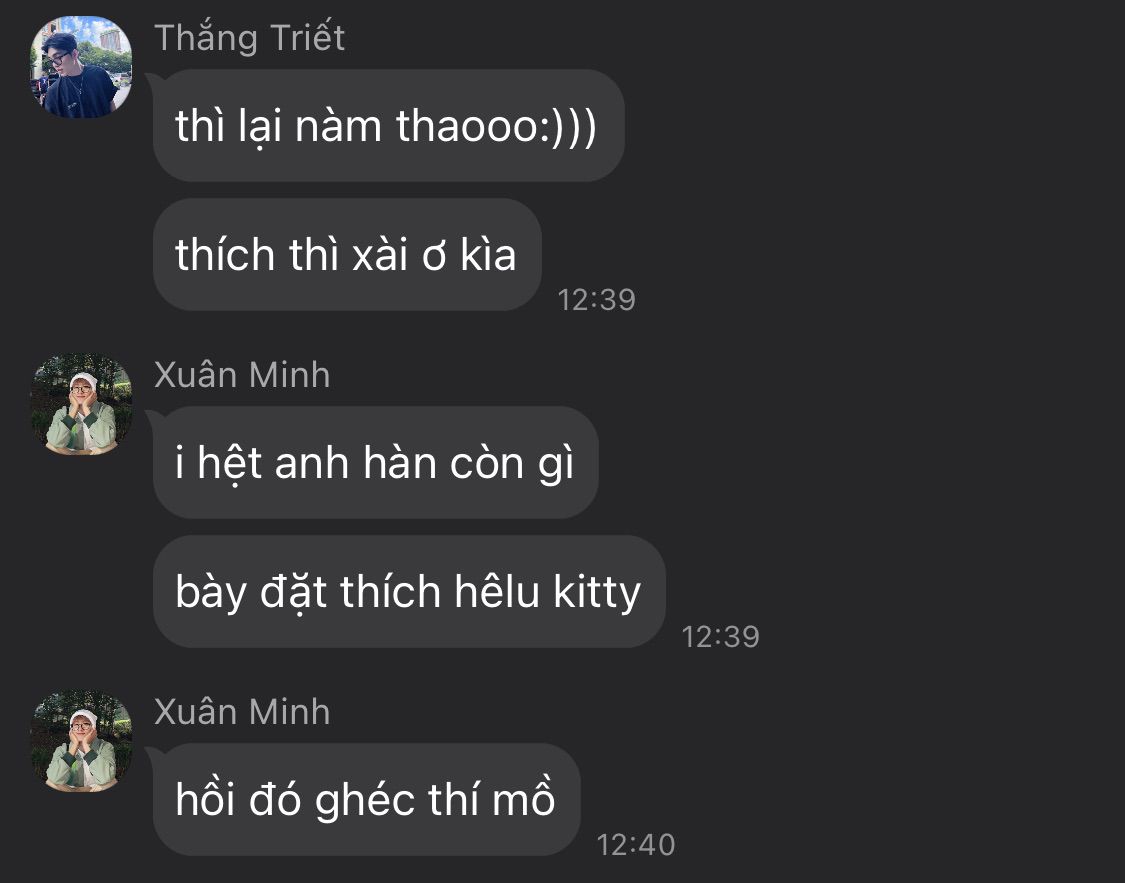This screenshot has height=883, width=1125.
Task: Click the word 'kitty' in the message
Action: pyautogui.click(x=597, y=594)
